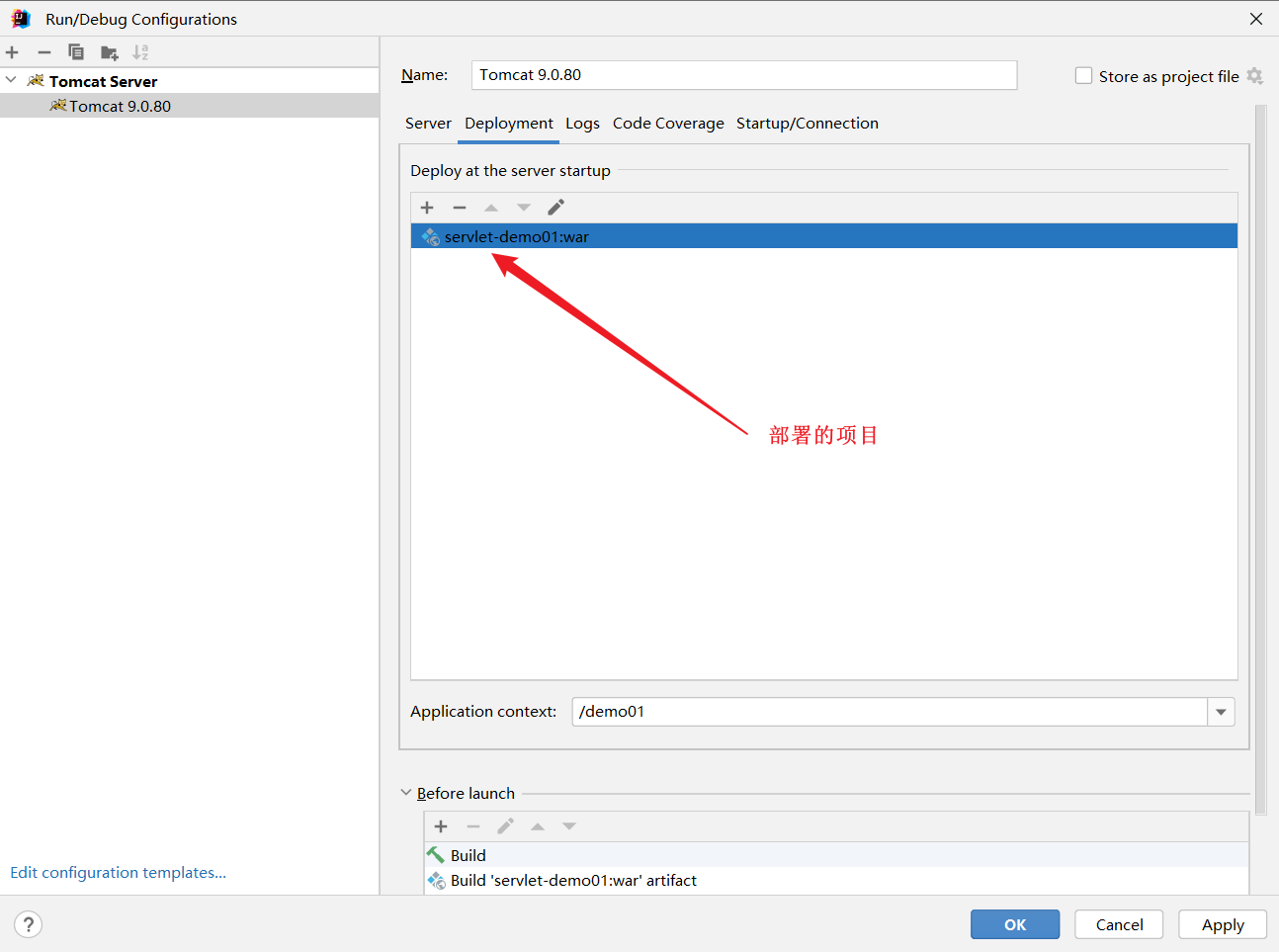The height and width of the screenshot is (952, 1279).
Task: Edit deployment artifact with pencil icon
Action: click(555, 208)
